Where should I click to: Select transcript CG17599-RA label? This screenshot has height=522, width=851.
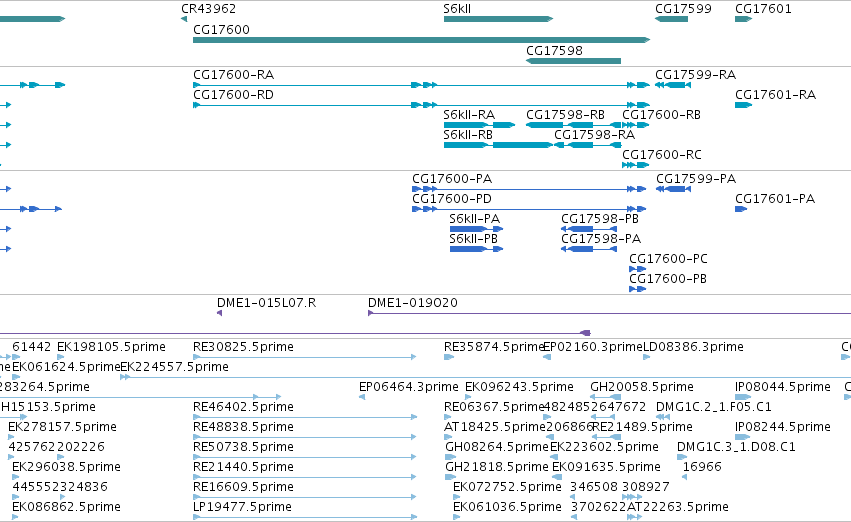click(x=695, y=74)
